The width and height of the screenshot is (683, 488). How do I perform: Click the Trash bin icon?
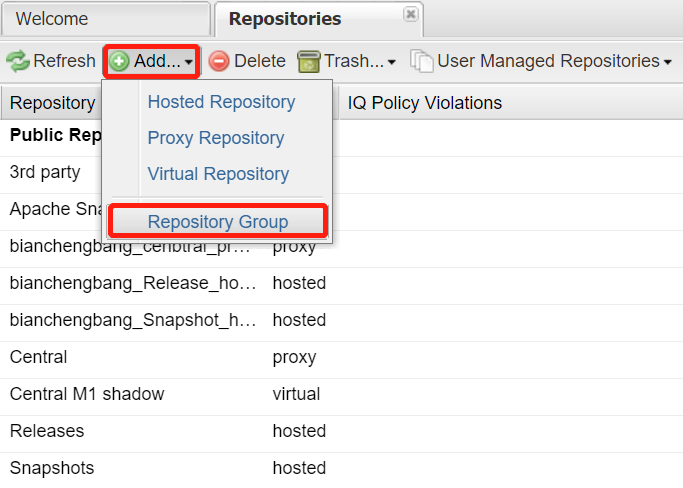click(309, 62)
